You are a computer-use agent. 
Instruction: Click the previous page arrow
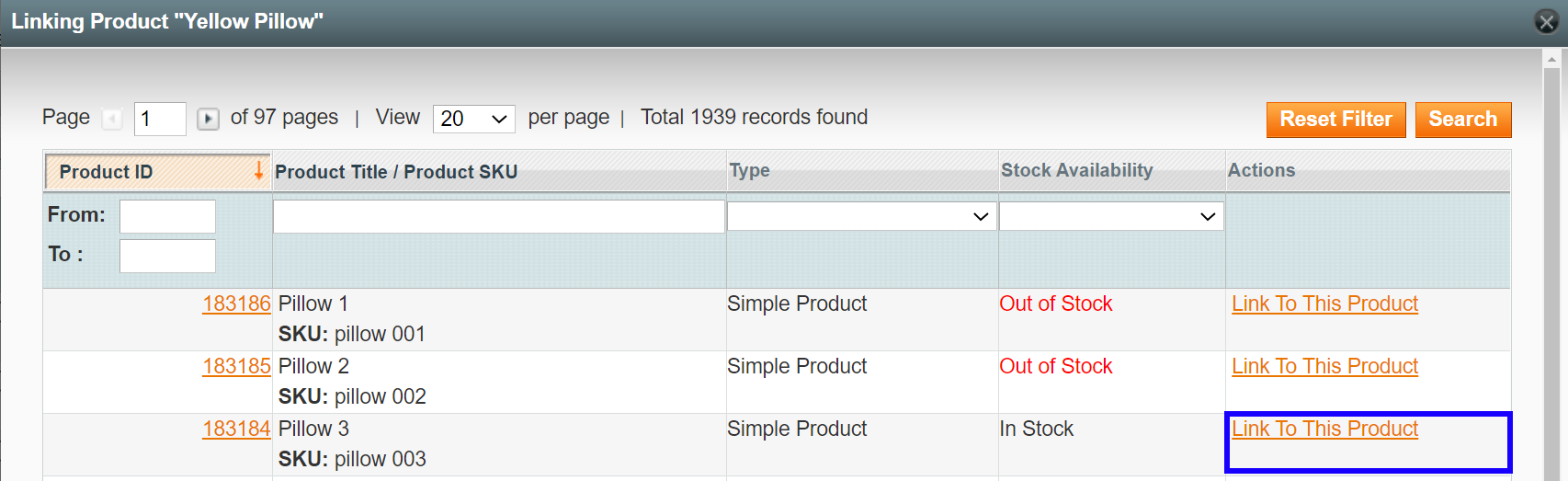click(112, 119)
